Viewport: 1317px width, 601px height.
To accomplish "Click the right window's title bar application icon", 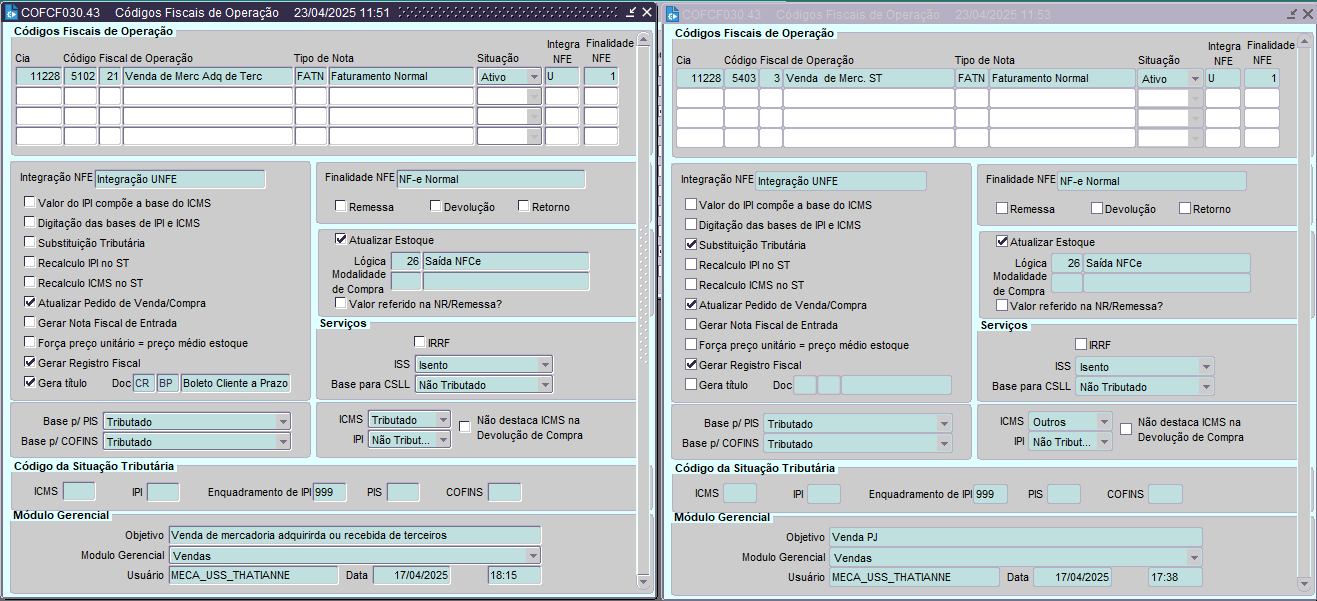I will 672,15.
